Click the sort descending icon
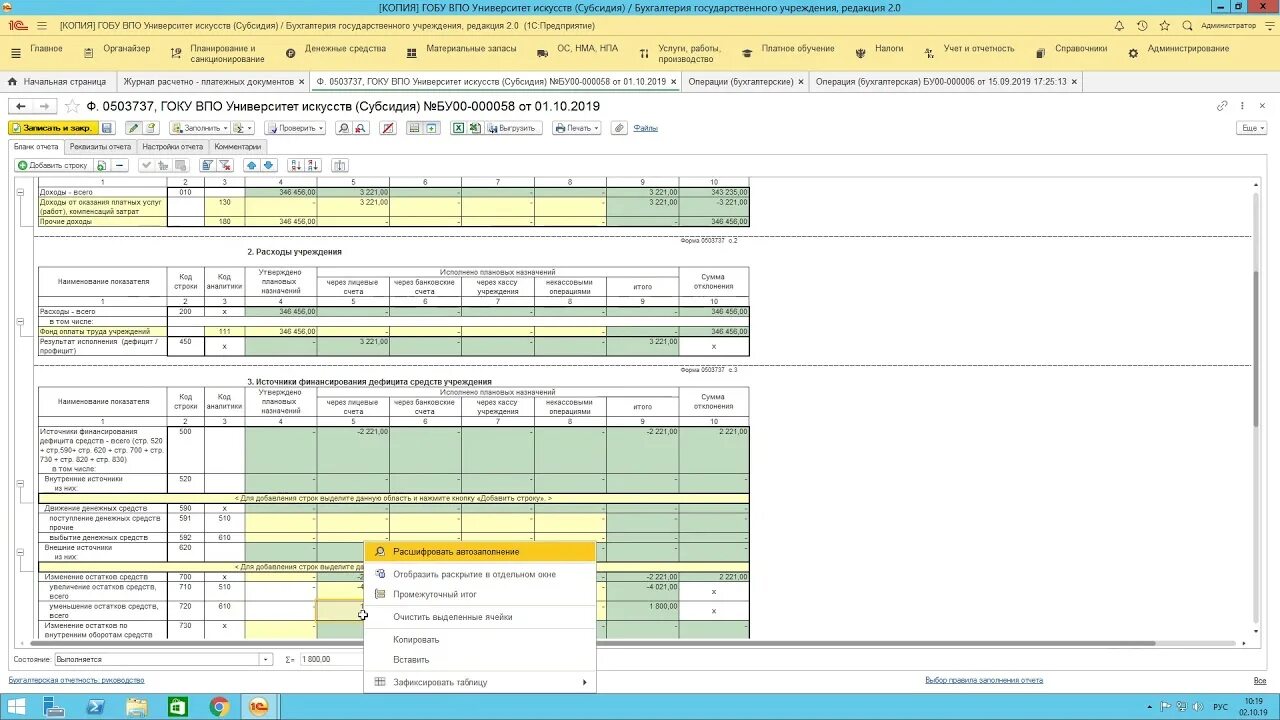The height and width of the screenshot is (720, 1280). pos(313,165)
